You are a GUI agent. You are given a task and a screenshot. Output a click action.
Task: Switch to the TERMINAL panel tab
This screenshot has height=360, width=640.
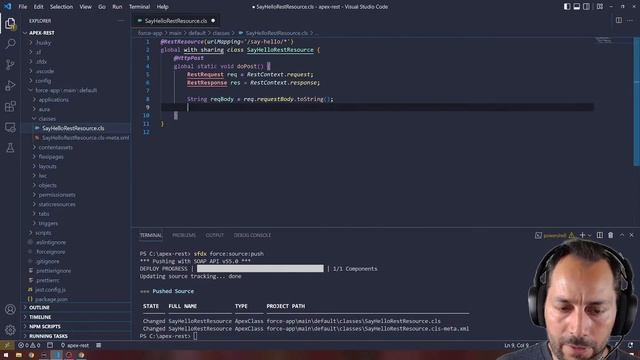click(151, 236)
